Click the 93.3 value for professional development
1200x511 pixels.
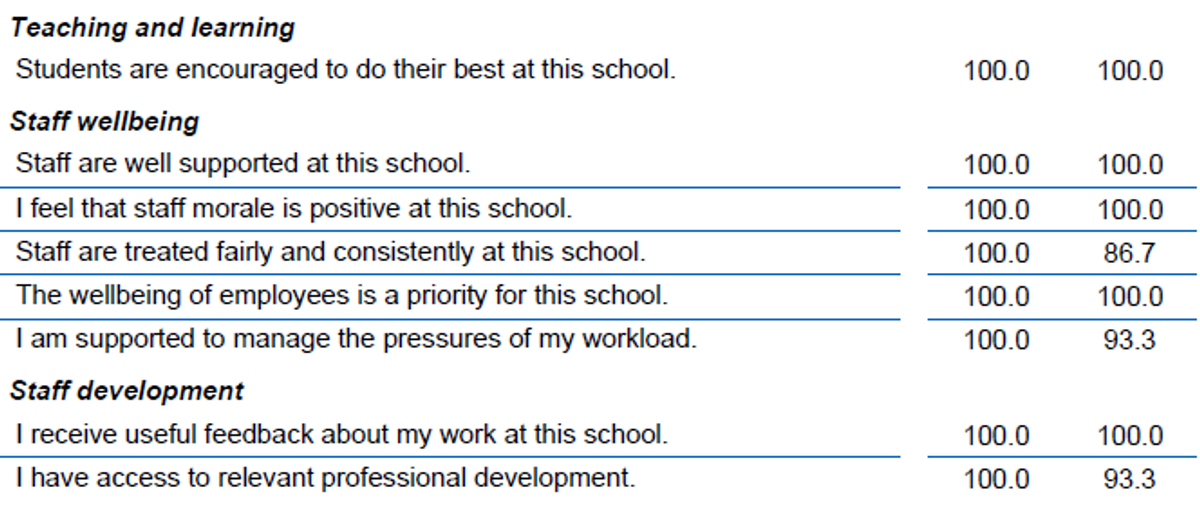[1129, 480]
